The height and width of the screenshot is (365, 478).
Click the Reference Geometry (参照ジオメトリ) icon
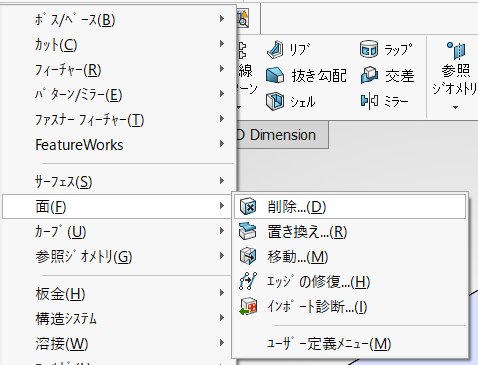[x=456, y=50]
